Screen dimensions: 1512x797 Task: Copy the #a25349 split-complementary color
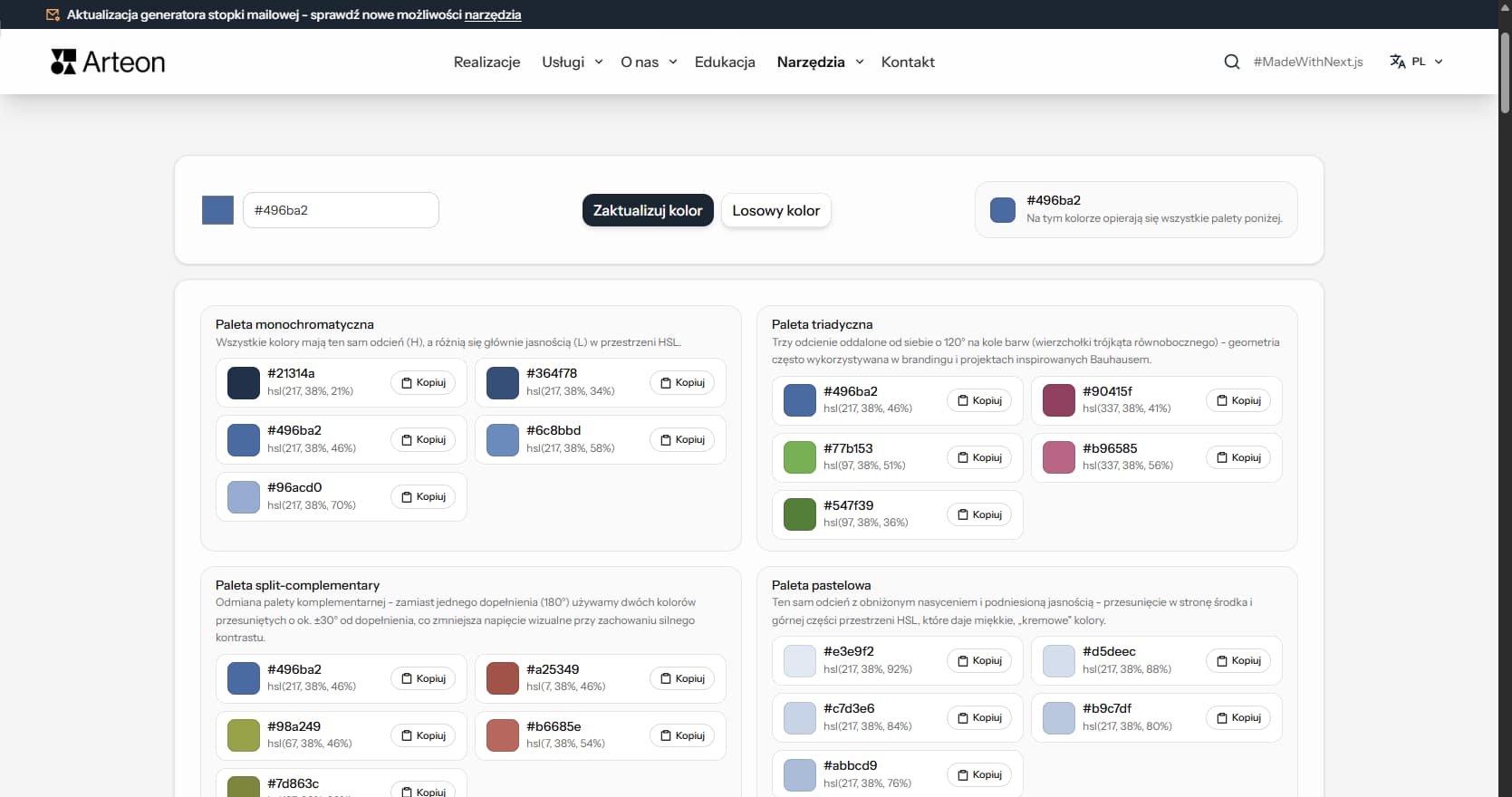pos(682,679)
